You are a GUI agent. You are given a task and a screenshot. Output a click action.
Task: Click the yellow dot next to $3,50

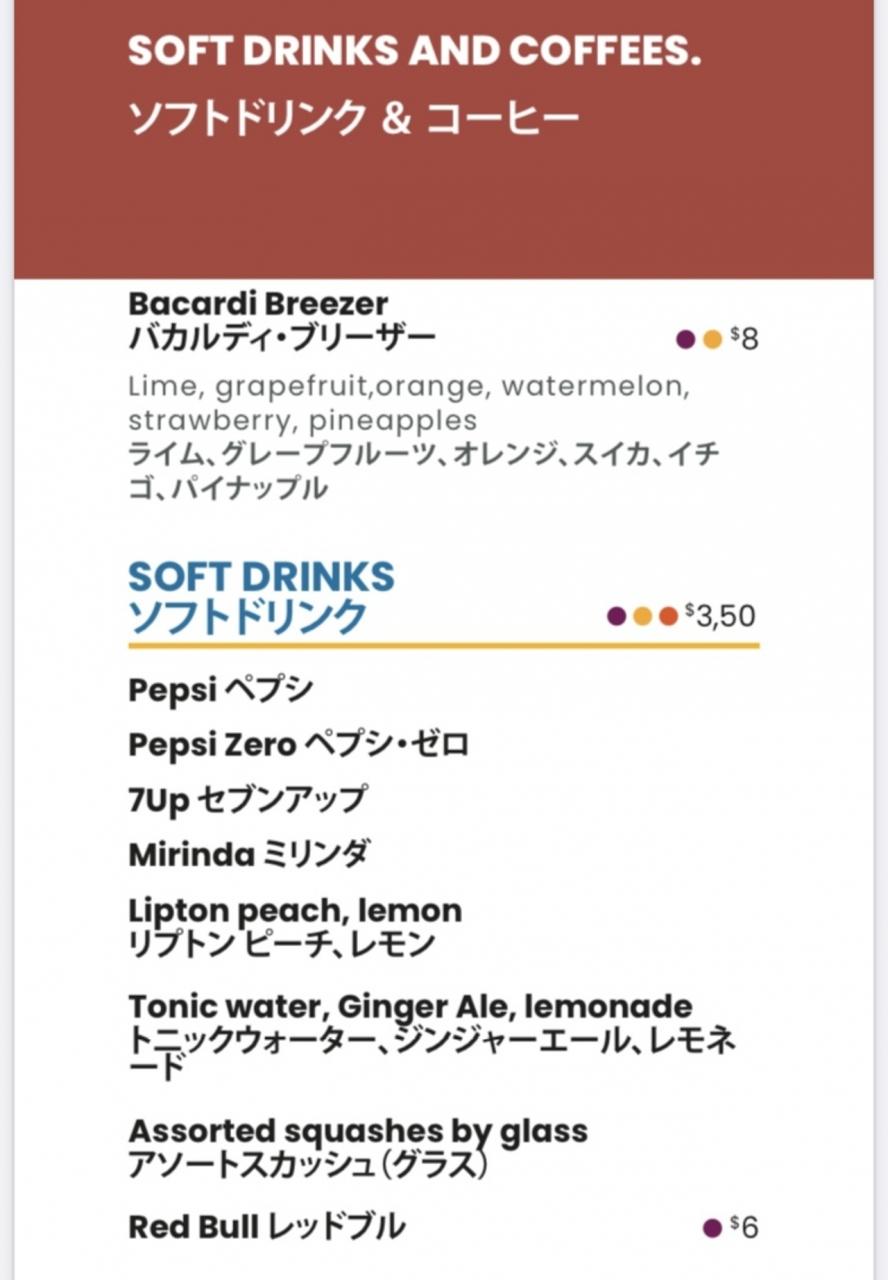[x=643, y=616]
